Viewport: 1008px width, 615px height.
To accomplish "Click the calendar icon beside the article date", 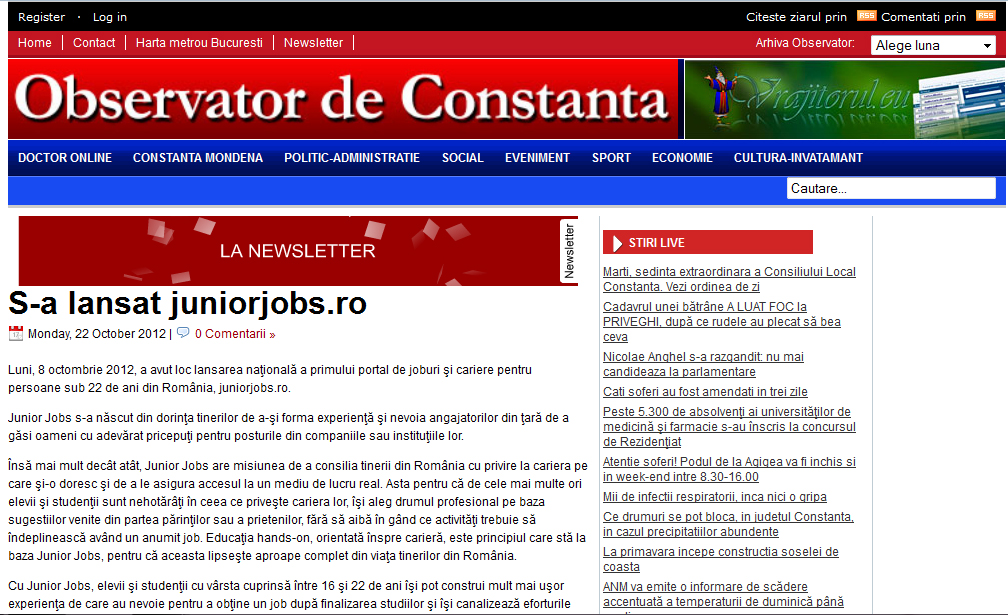I will 15,334.
